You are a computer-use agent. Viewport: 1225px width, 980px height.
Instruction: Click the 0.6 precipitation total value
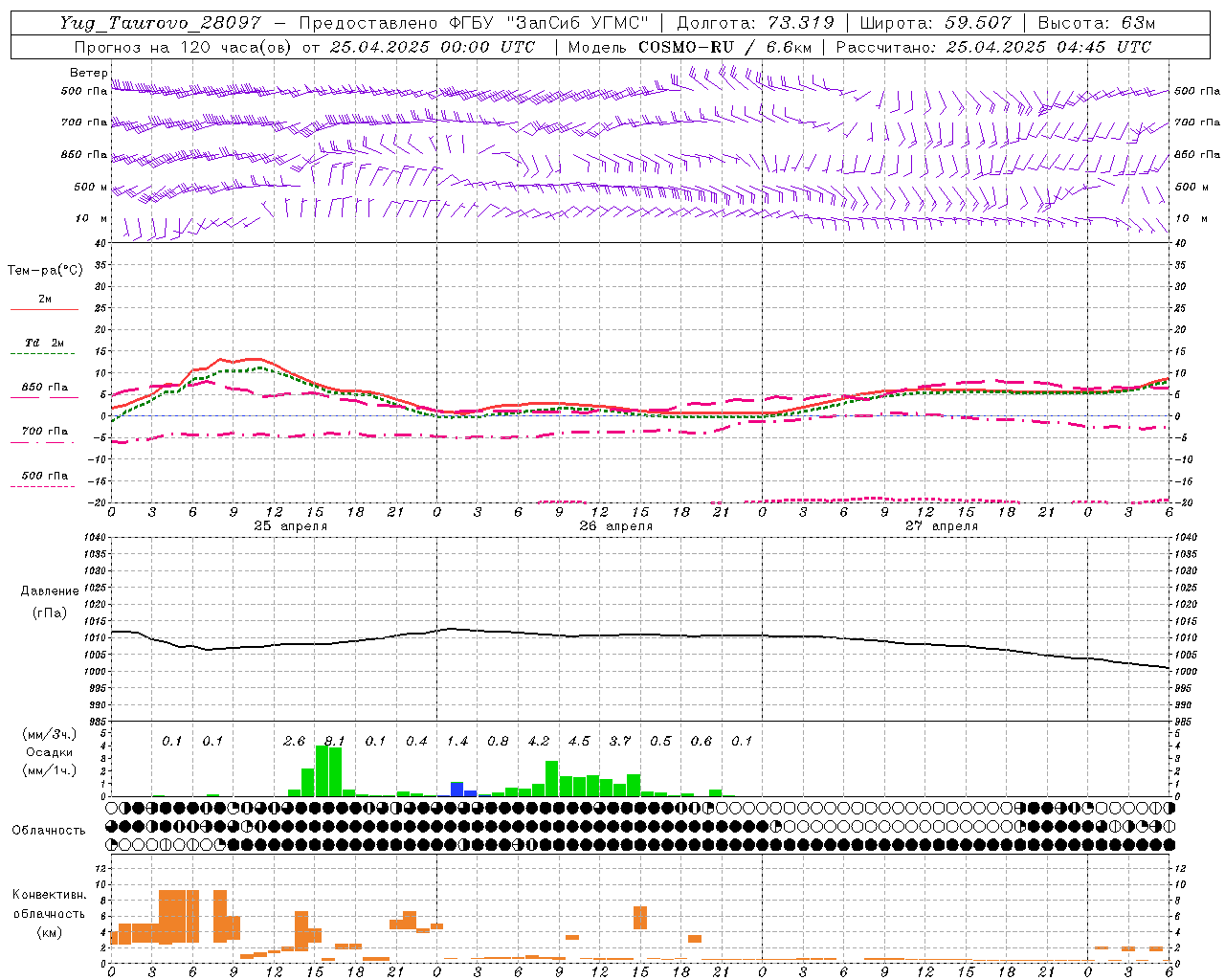coord(702,741)
